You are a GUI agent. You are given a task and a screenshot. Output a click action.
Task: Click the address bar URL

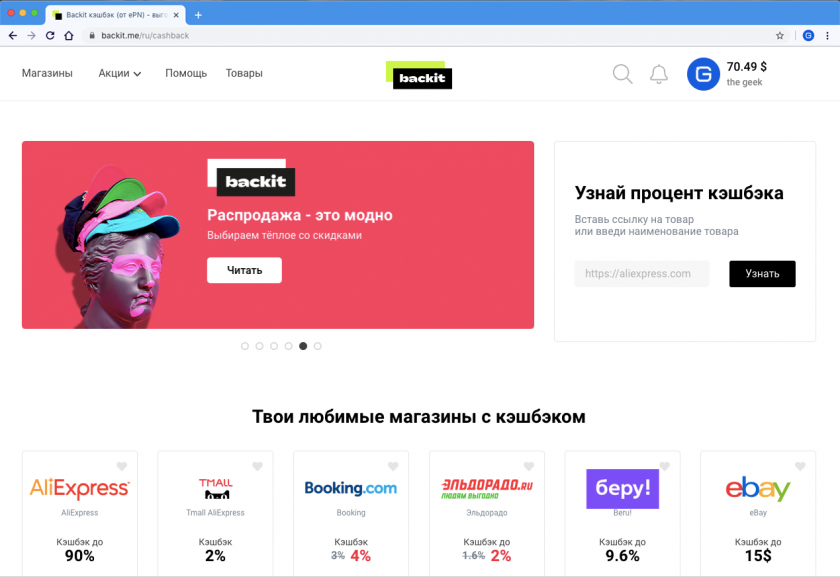[145, 35]
